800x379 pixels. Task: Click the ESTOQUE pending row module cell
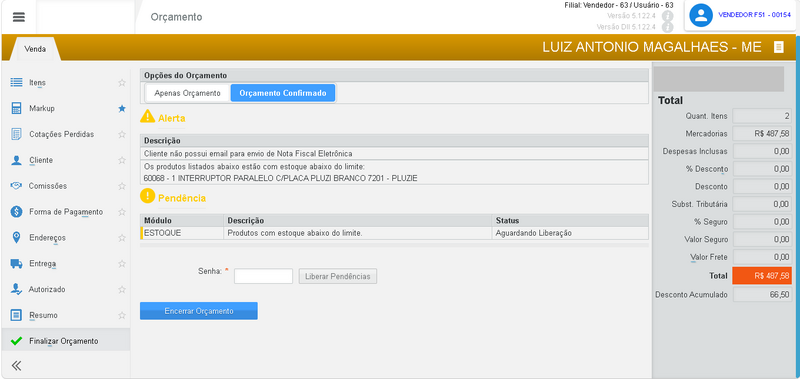(182, 233)
